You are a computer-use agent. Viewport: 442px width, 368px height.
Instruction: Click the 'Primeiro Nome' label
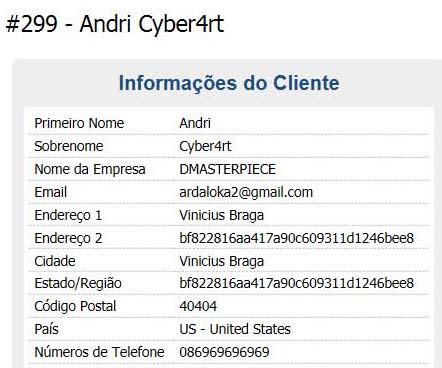[x=79, y=123]
